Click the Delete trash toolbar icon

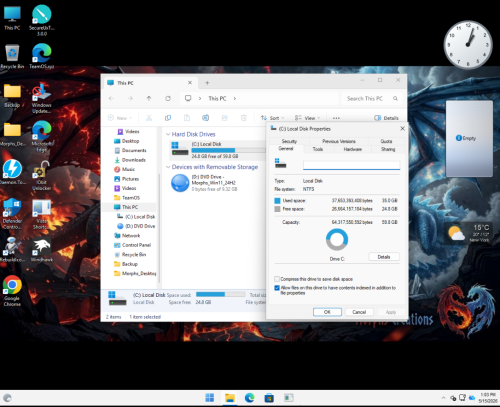[x=244, y=118]
